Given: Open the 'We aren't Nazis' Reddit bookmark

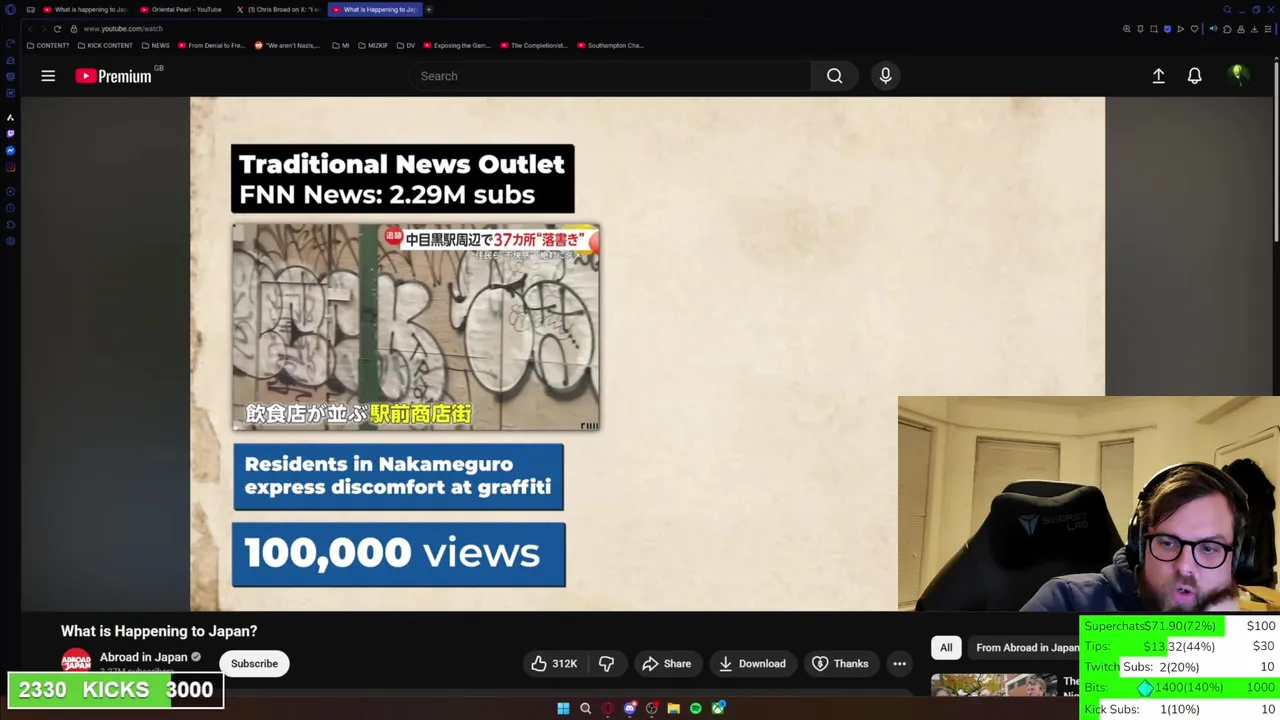Looking at the screenshot, I should (288, 45).
